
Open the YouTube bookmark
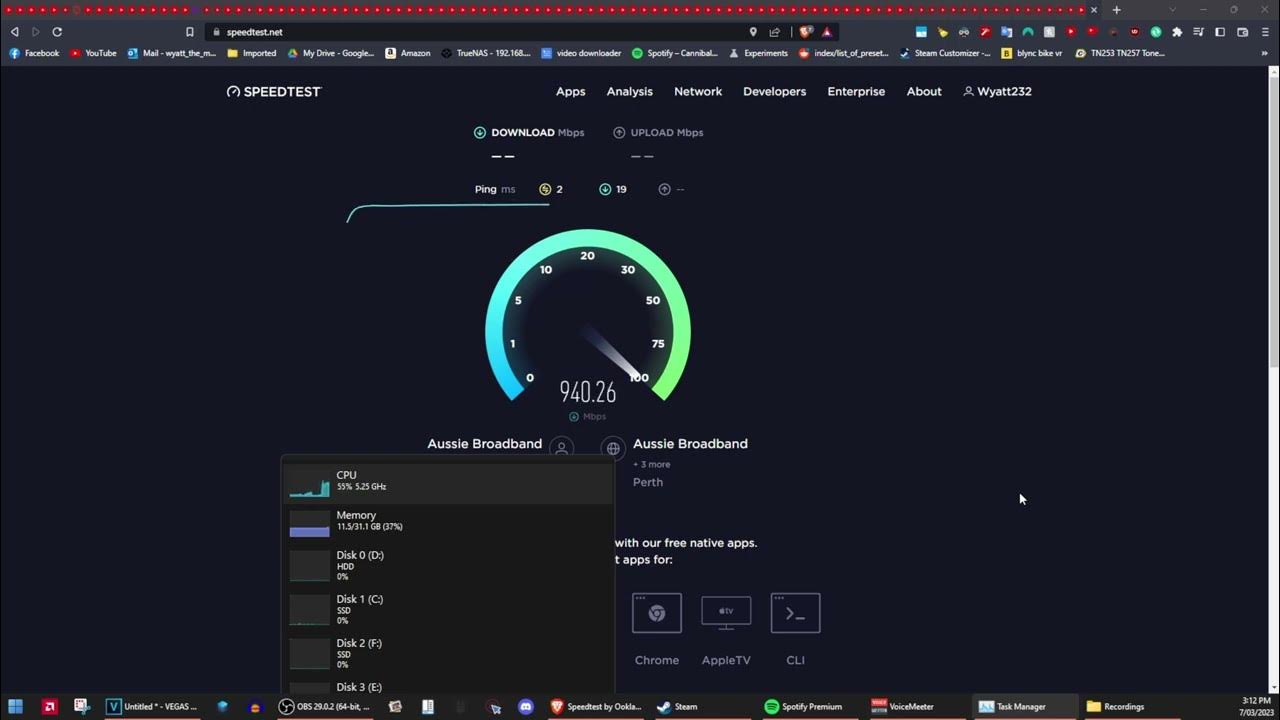tap(93, 53)
